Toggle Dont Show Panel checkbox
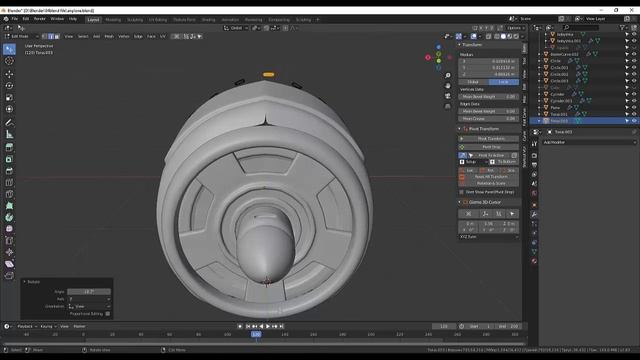 462,192
